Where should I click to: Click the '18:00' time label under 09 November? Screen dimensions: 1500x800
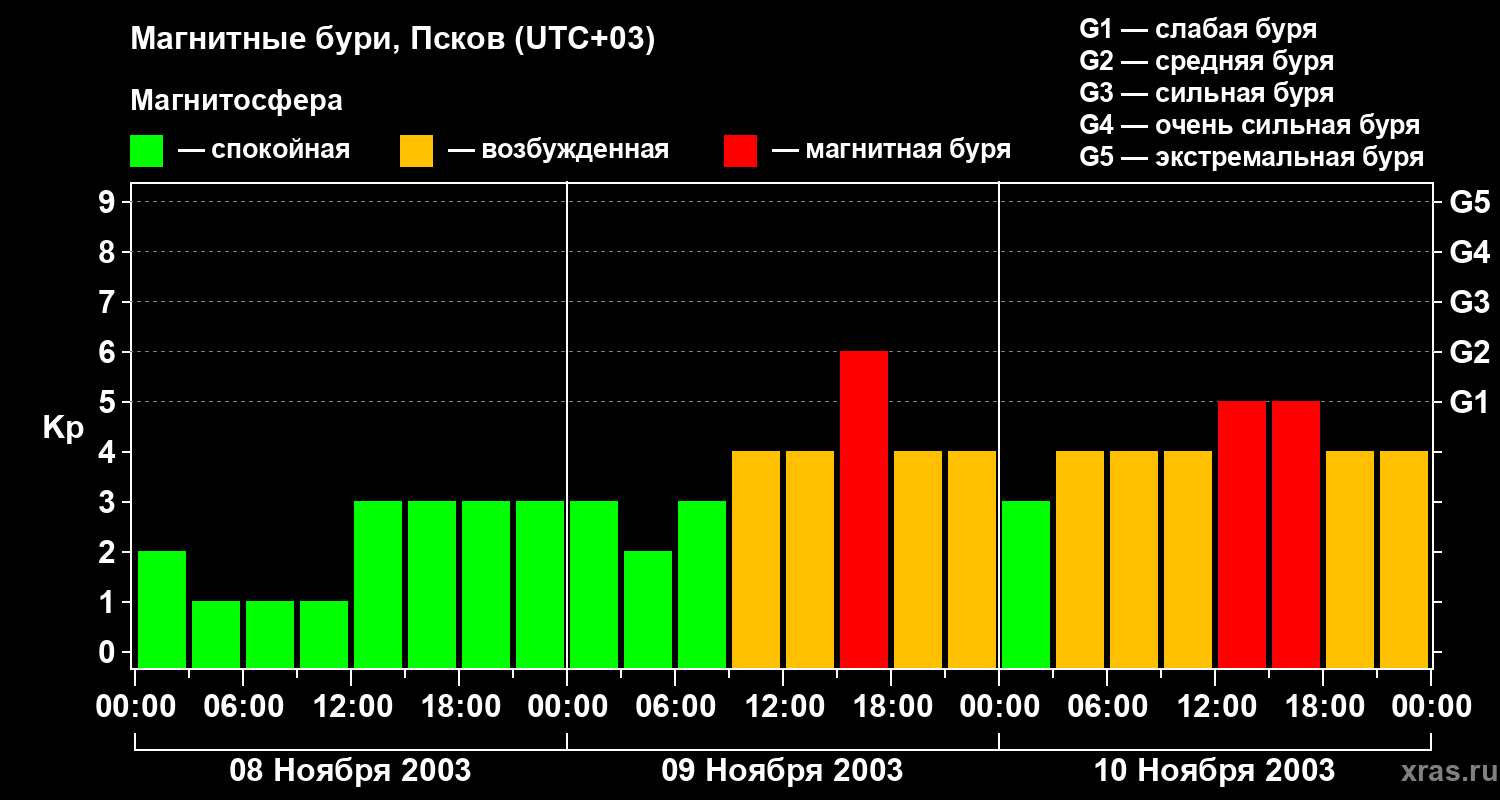(891, 707)
